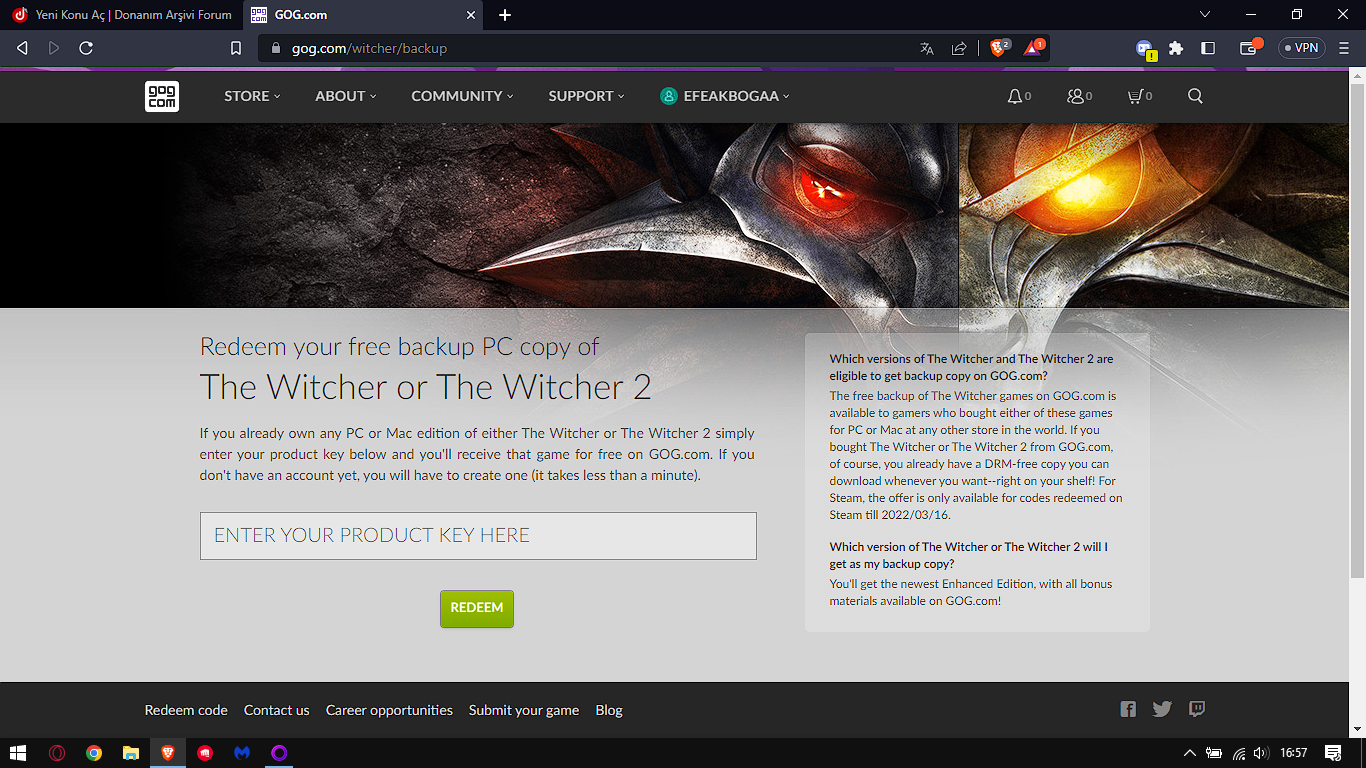The width and height of the screenshot is (1366, 768).
Task: Click the search magnifier in GOG header
Action: (1195, 96)
